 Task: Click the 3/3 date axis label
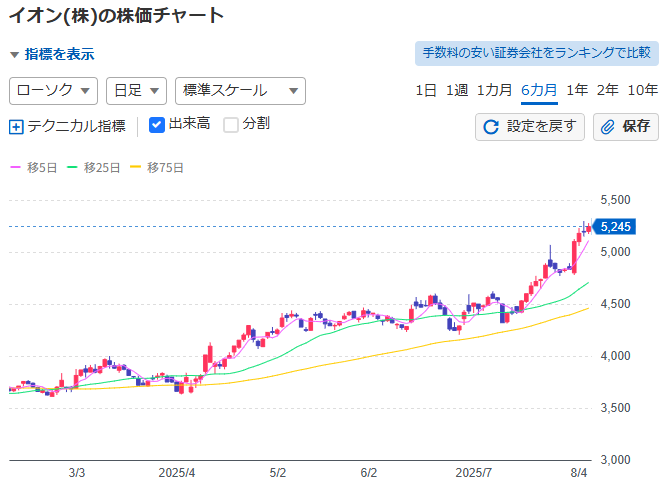77,473
